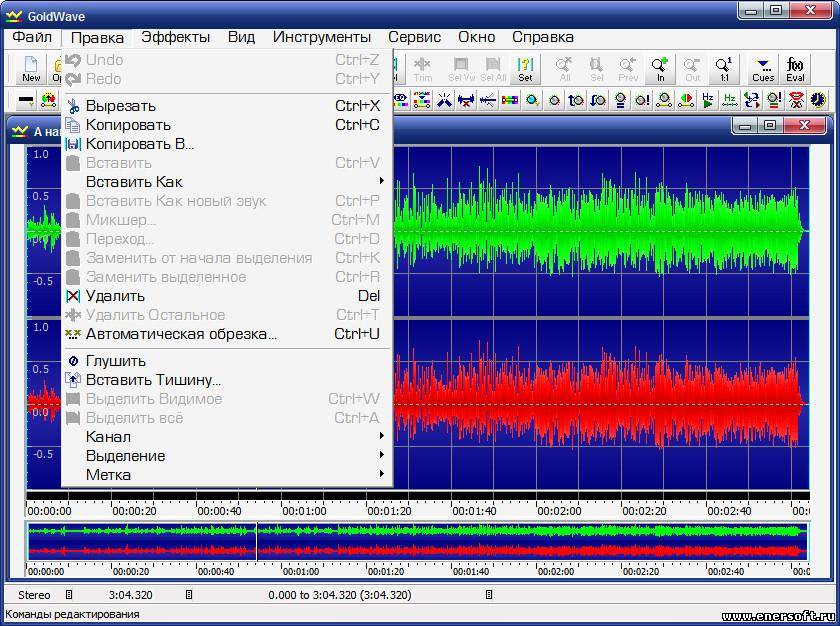Select the 1:1 zoom toolbar button

(x=724, y=69)
